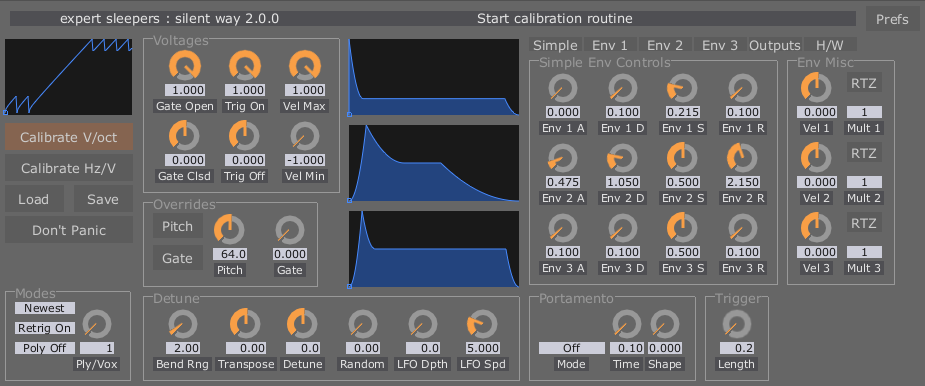Viewport: 925px width, 386px height.
Task: Click the Bend Rng knob
Action: (183, 324)
